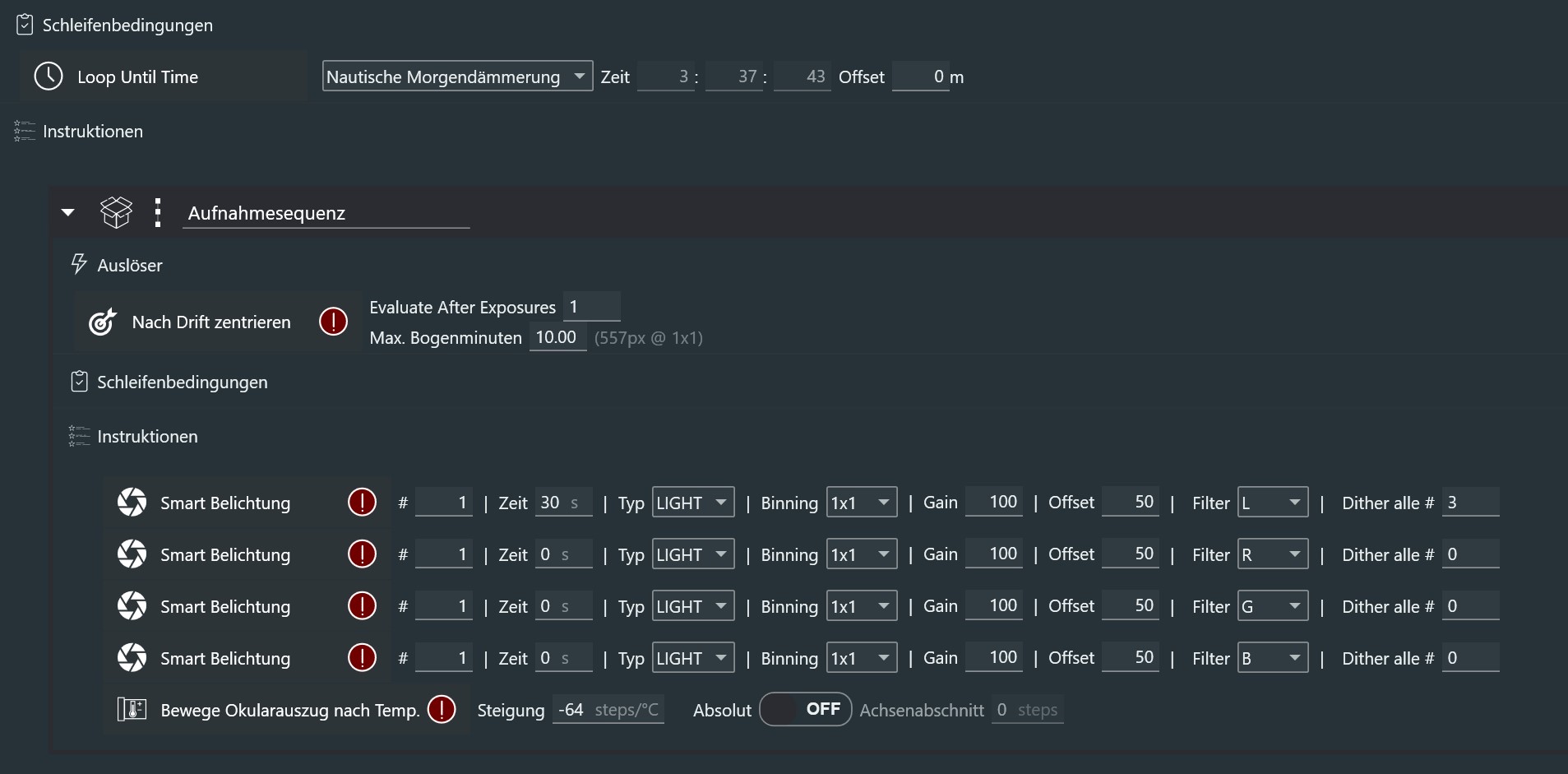Click the Steigung -64 steps/°C field
Viewport: 1568px width, 774px height.
coord(608,709)
